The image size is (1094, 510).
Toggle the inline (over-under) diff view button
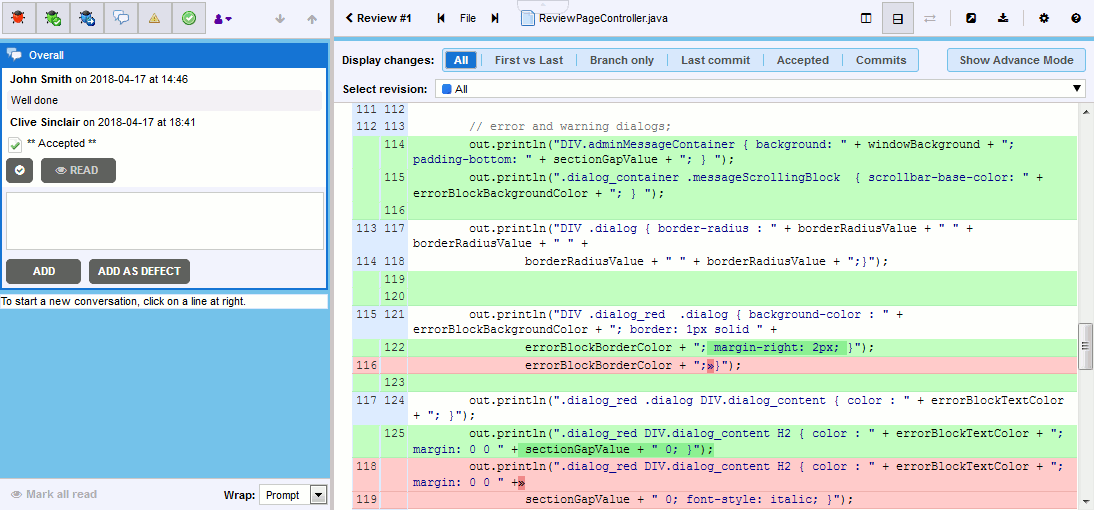point(898,18)
